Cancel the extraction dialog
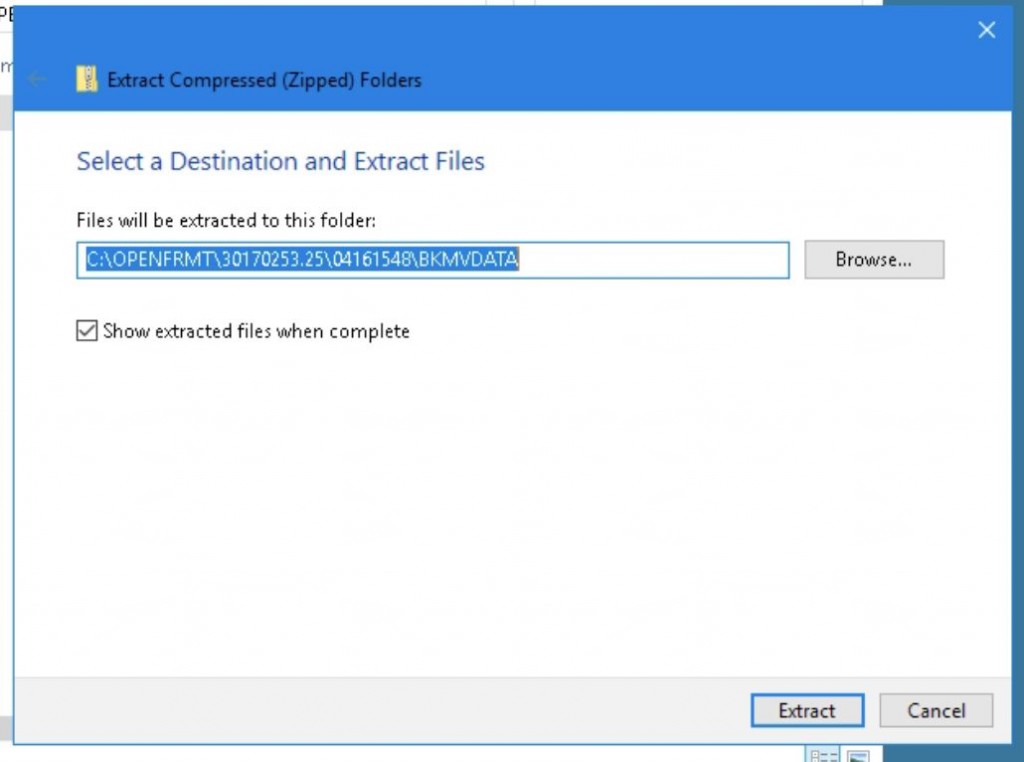The height and width of the screenshot is (762, 1024). tap(936, 711)
